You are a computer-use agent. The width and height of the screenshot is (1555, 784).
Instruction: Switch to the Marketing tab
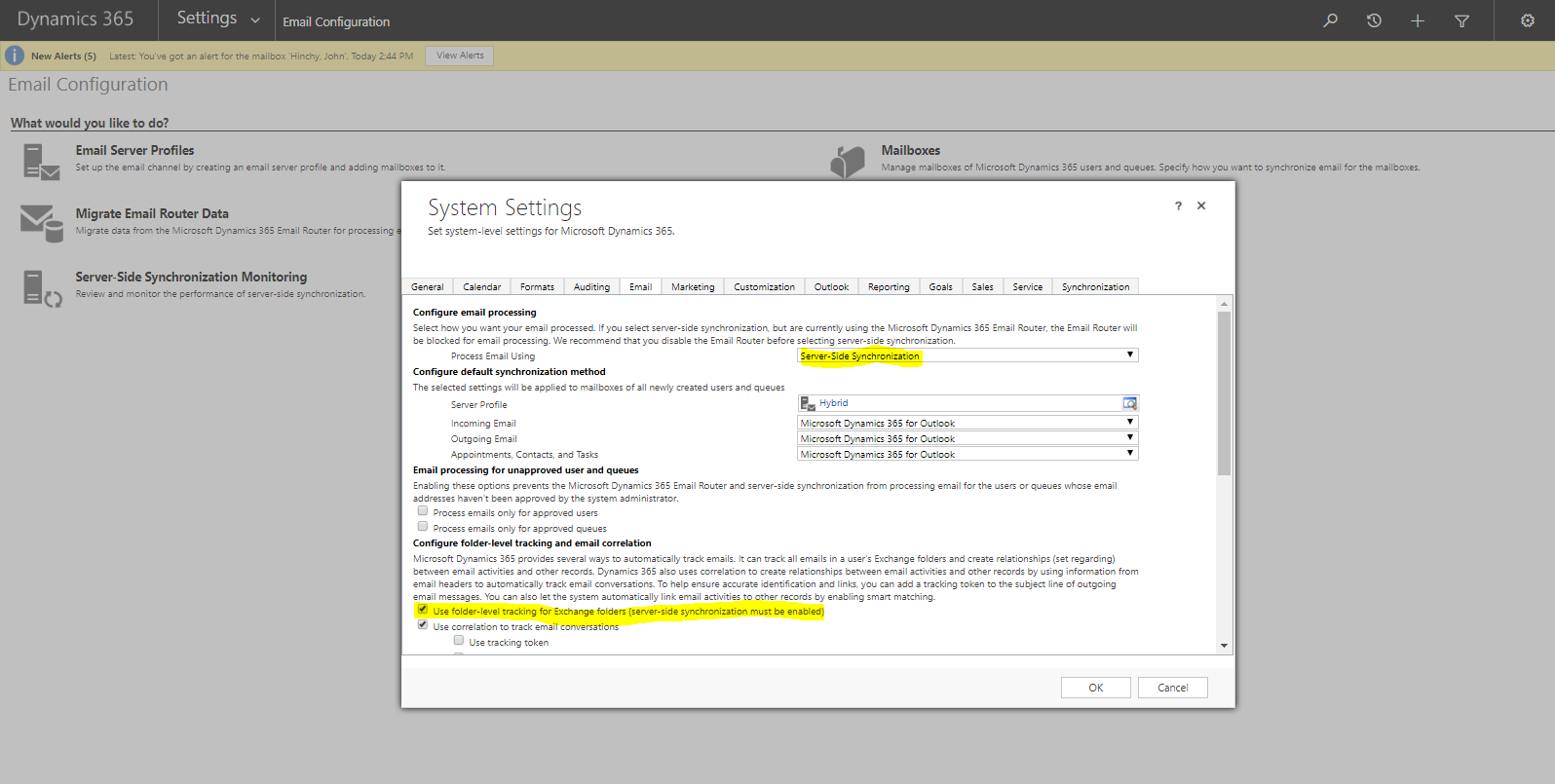pos(693,286)
